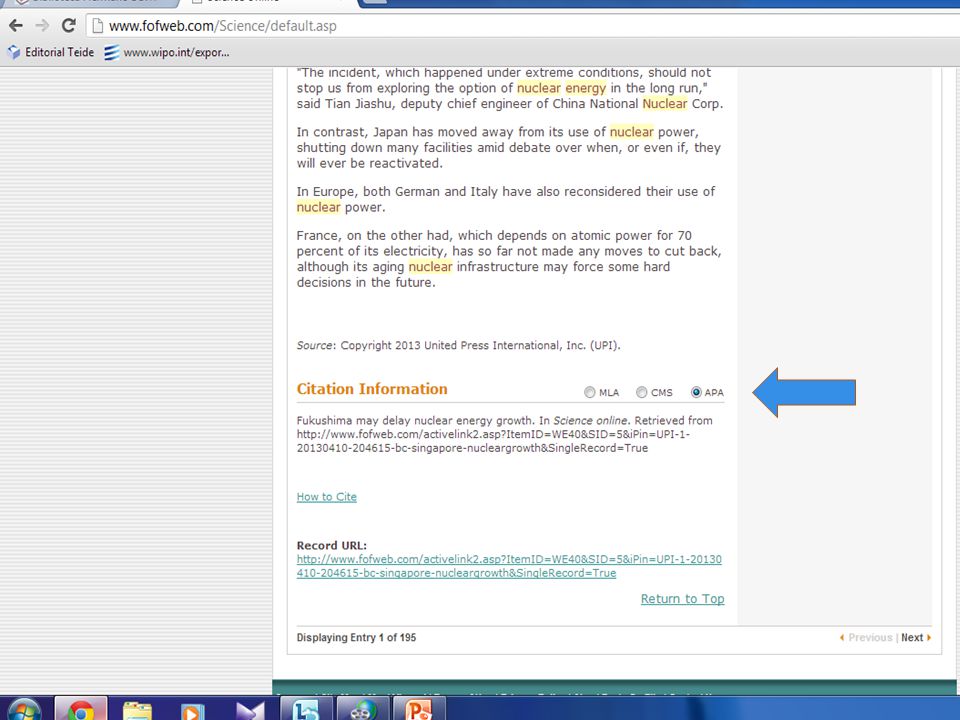Click the highlighted word 'energy' in the quote

585,88
